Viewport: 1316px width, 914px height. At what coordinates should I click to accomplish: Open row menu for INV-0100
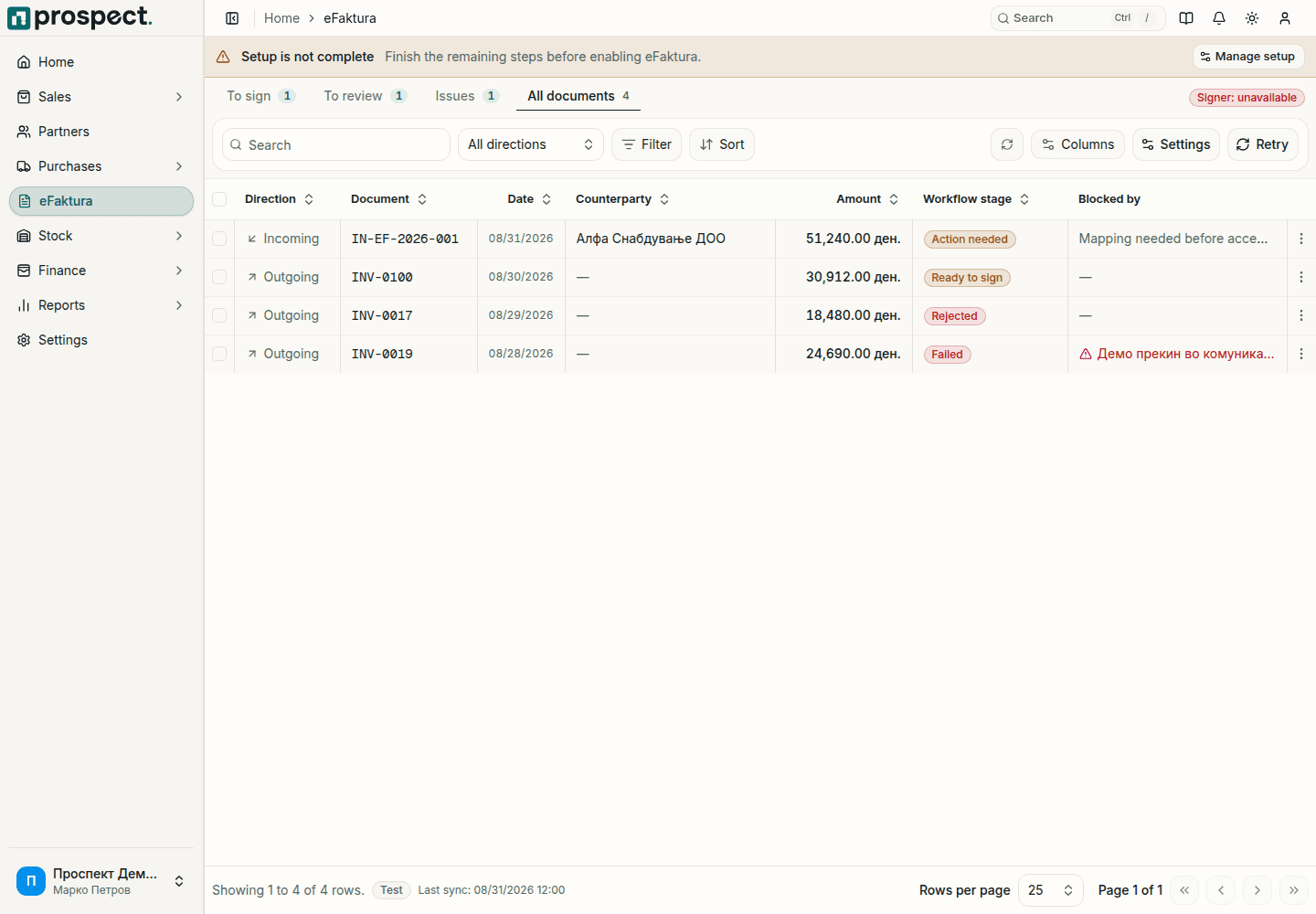1301,277
